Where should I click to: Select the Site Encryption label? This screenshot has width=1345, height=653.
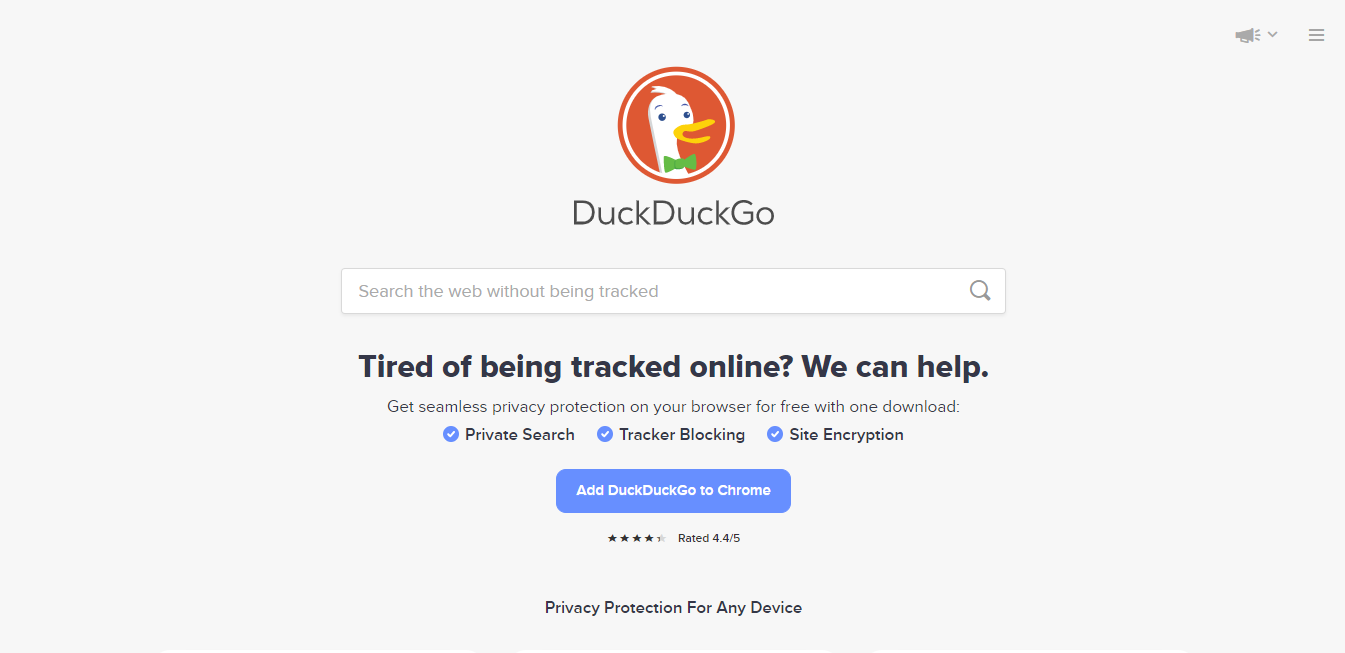tap(846, 434)
